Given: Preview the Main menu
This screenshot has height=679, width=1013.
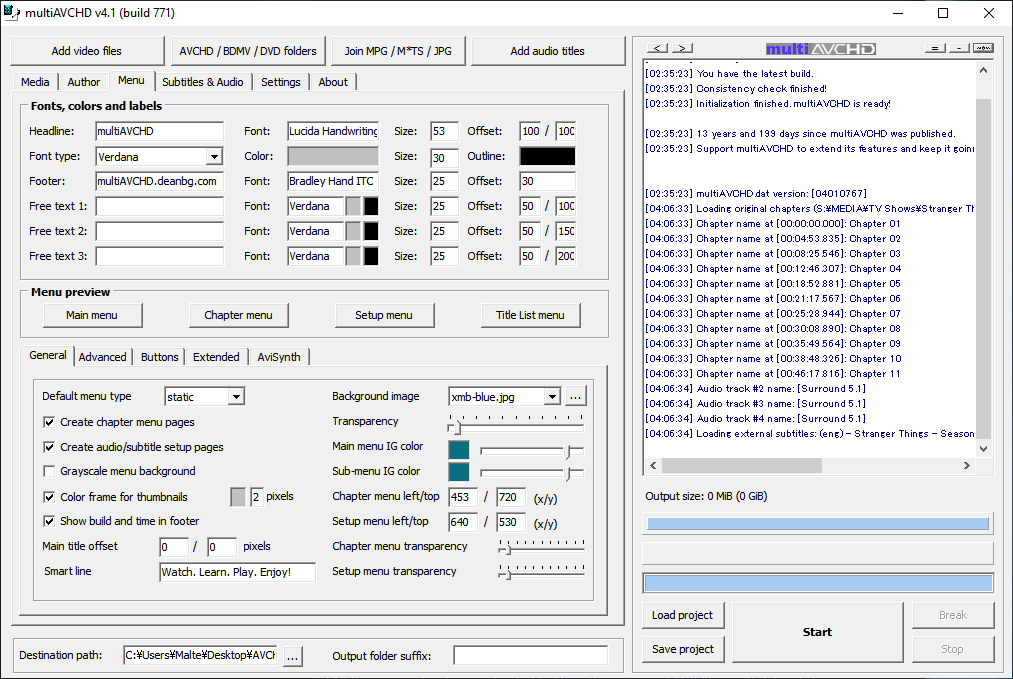Looking at the screenshot, I should click(x=92, y=315).
